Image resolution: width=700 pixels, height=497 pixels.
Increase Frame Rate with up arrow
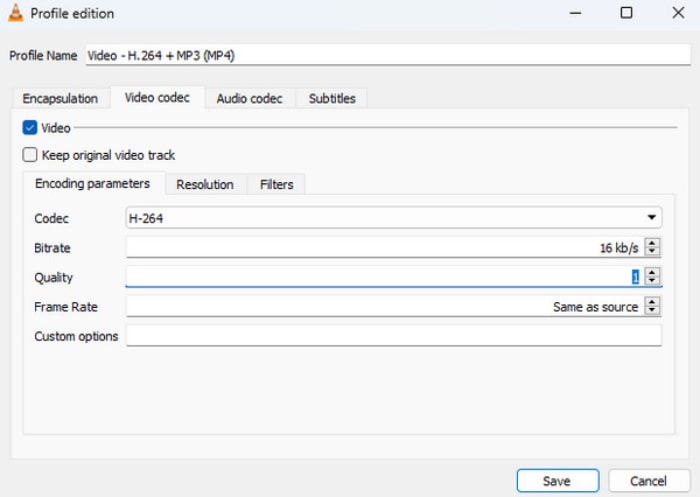click(x=652, y=302)
